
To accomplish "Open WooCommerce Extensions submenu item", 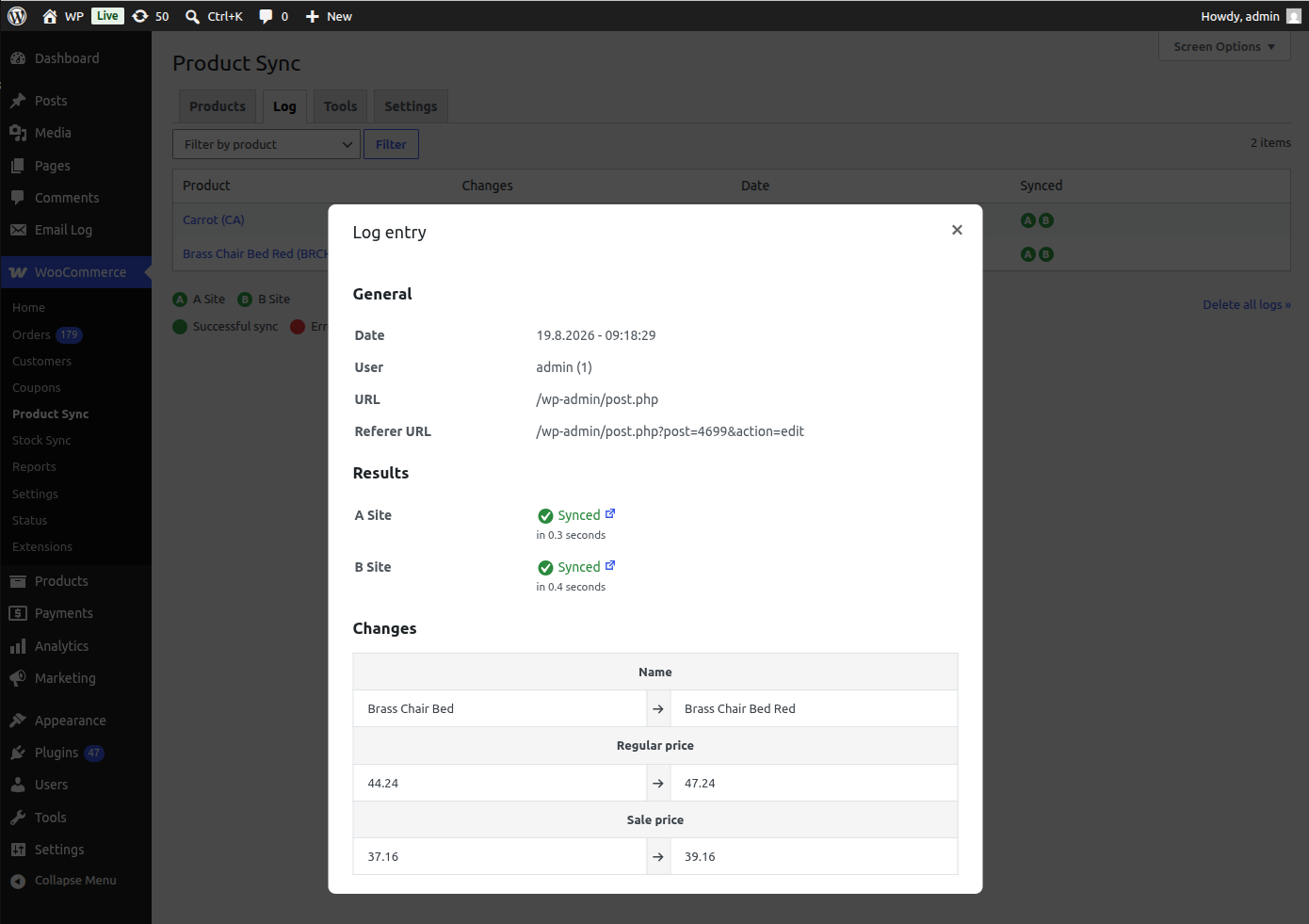I will (x=42, y=547).
